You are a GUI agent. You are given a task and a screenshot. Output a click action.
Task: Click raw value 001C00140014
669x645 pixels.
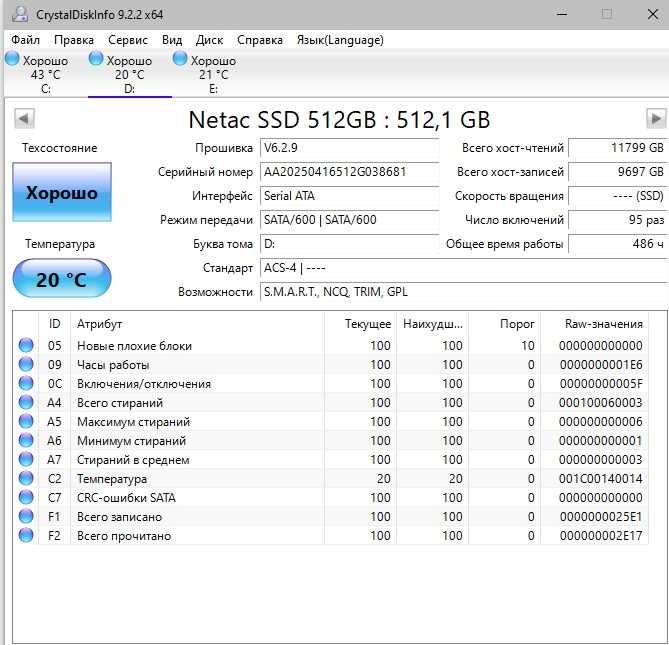pos(601,479)
